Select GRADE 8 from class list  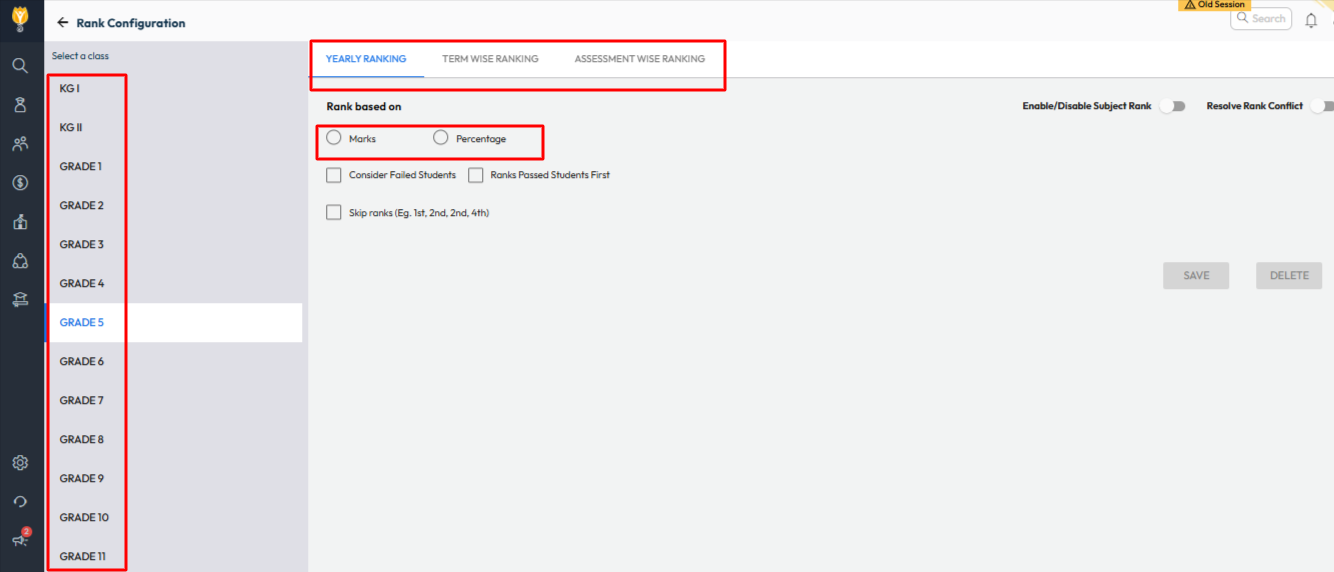(x=82, y=439)
